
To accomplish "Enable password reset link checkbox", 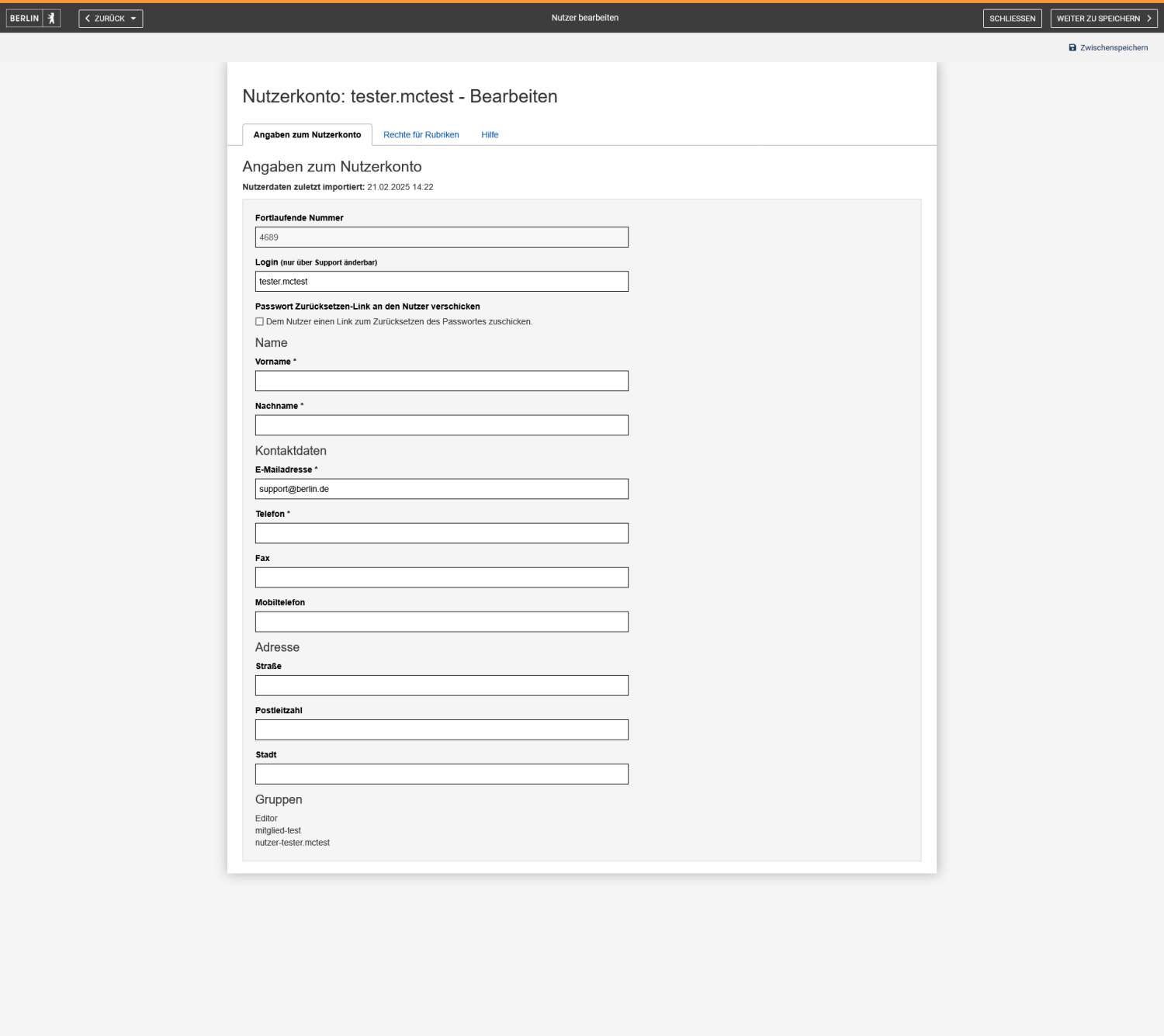I will point(259,322).
